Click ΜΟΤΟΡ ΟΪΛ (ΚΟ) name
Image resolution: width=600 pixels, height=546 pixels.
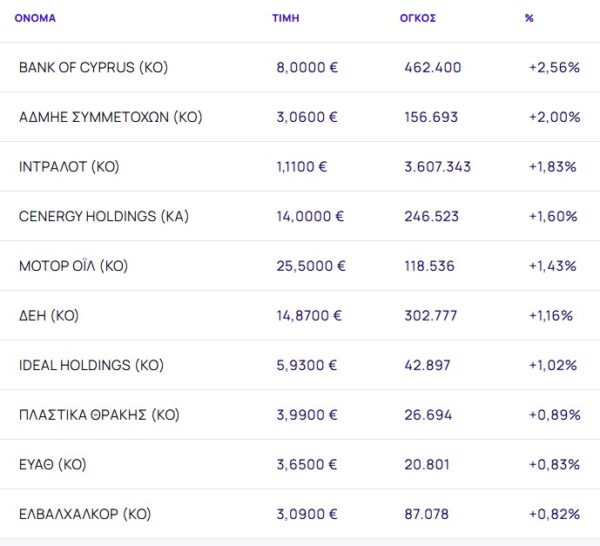click(73, 266)
